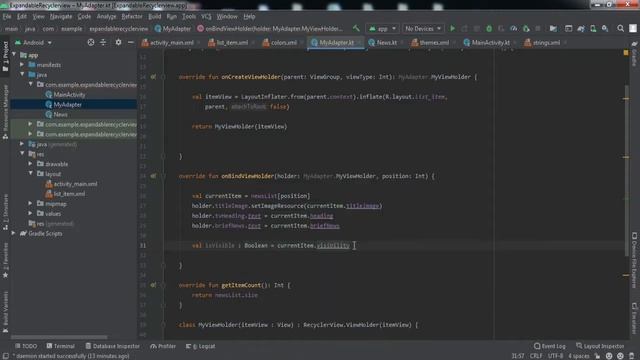Expand the mipmap folder
The height and width of the screenshot is (360, 640).
click(31, 203)
